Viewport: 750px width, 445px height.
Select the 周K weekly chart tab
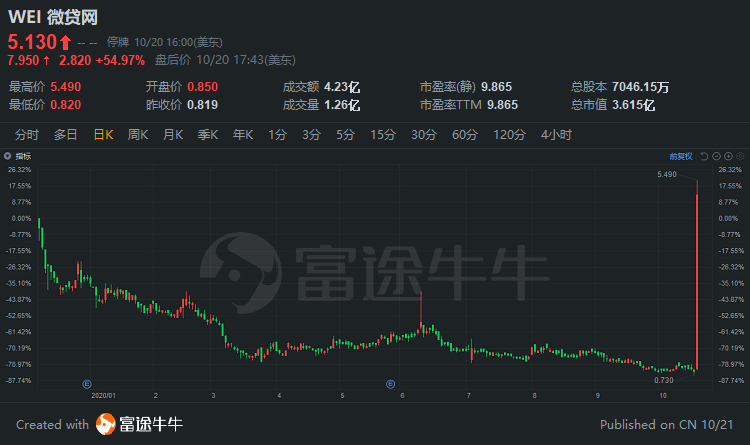[138, 135]
